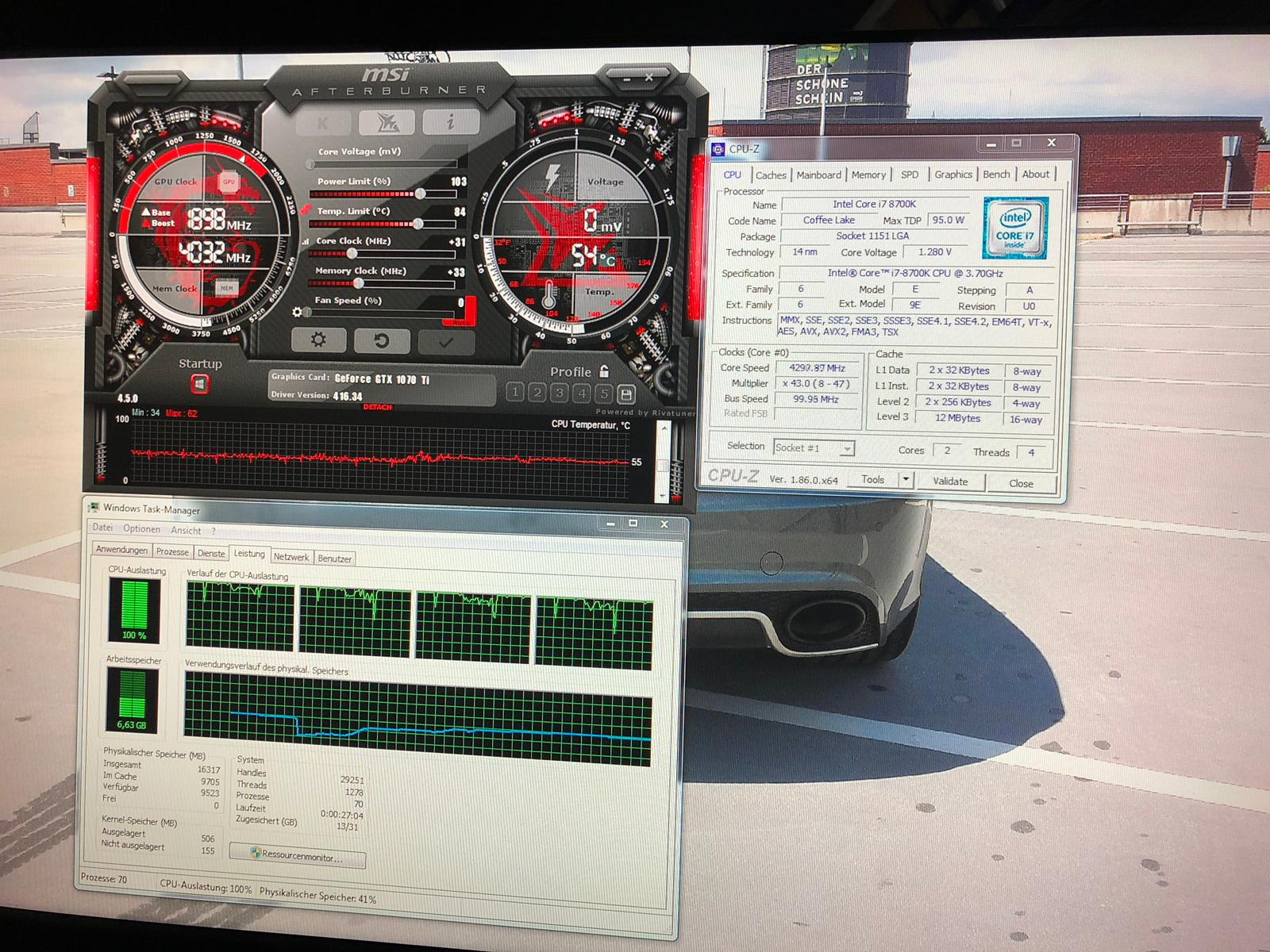Click DETACH on Afterburner monitor

point(378,407)
